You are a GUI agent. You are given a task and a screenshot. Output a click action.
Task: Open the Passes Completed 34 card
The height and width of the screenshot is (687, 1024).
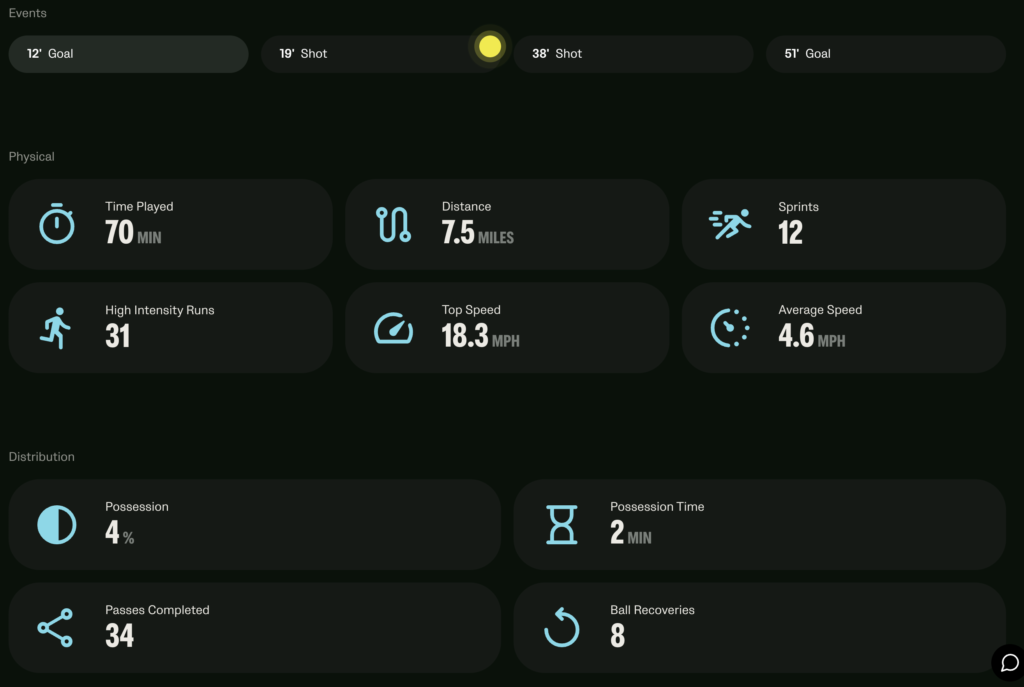[x=255, y=628]
